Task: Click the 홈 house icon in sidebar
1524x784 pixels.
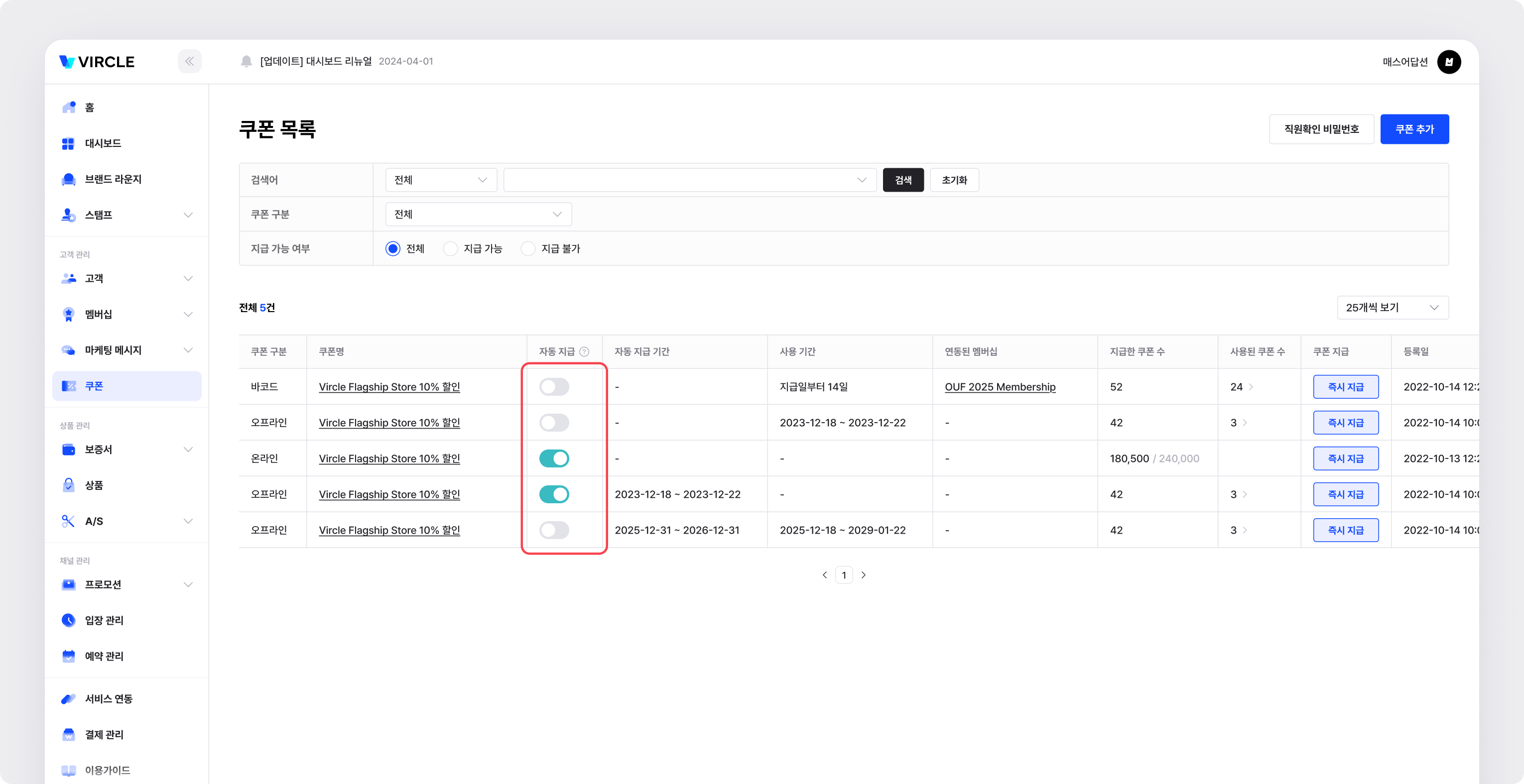Action: click(69, 107)
